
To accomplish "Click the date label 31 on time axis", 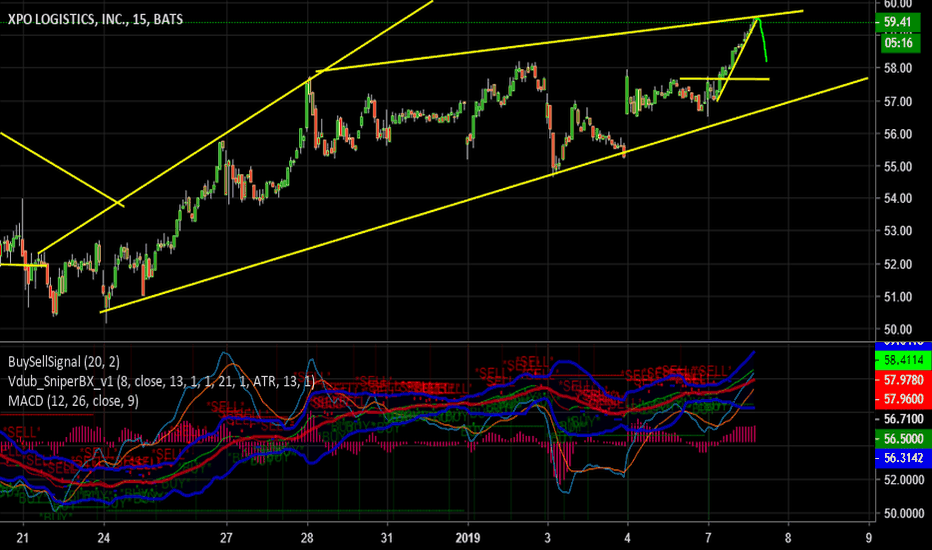I will click(387, 538).
